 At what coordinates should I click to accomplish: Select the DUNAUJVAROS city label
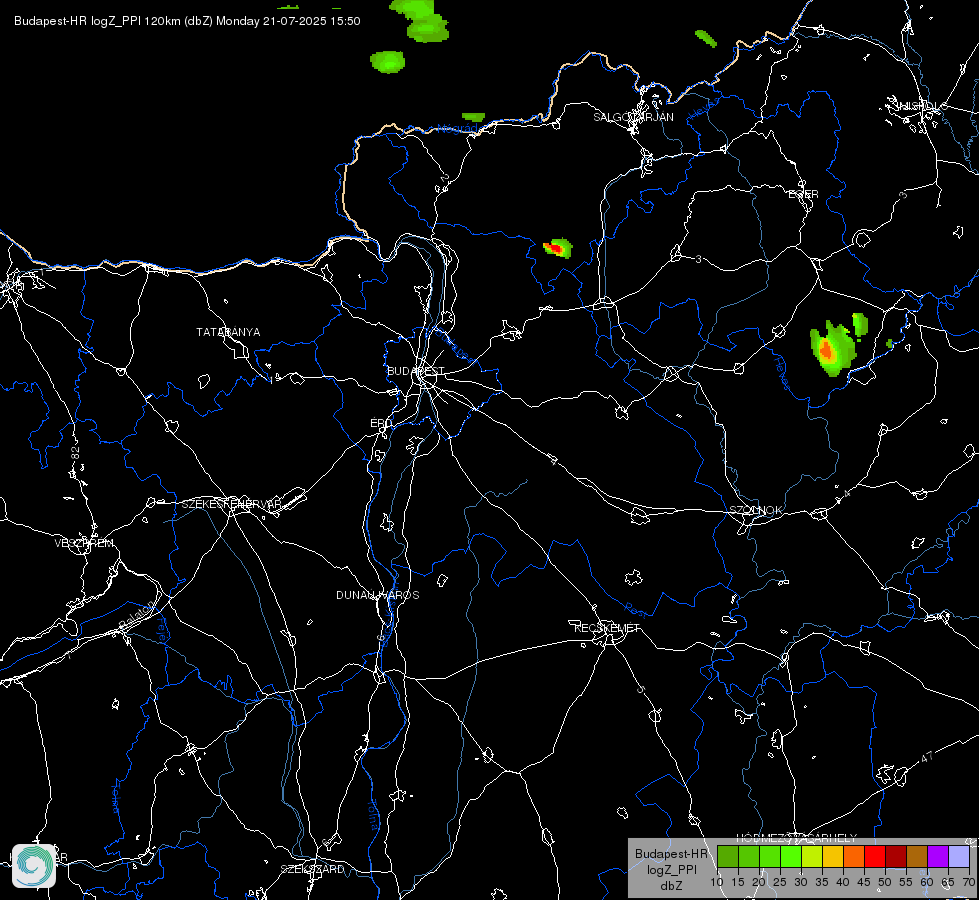point(378,595)
